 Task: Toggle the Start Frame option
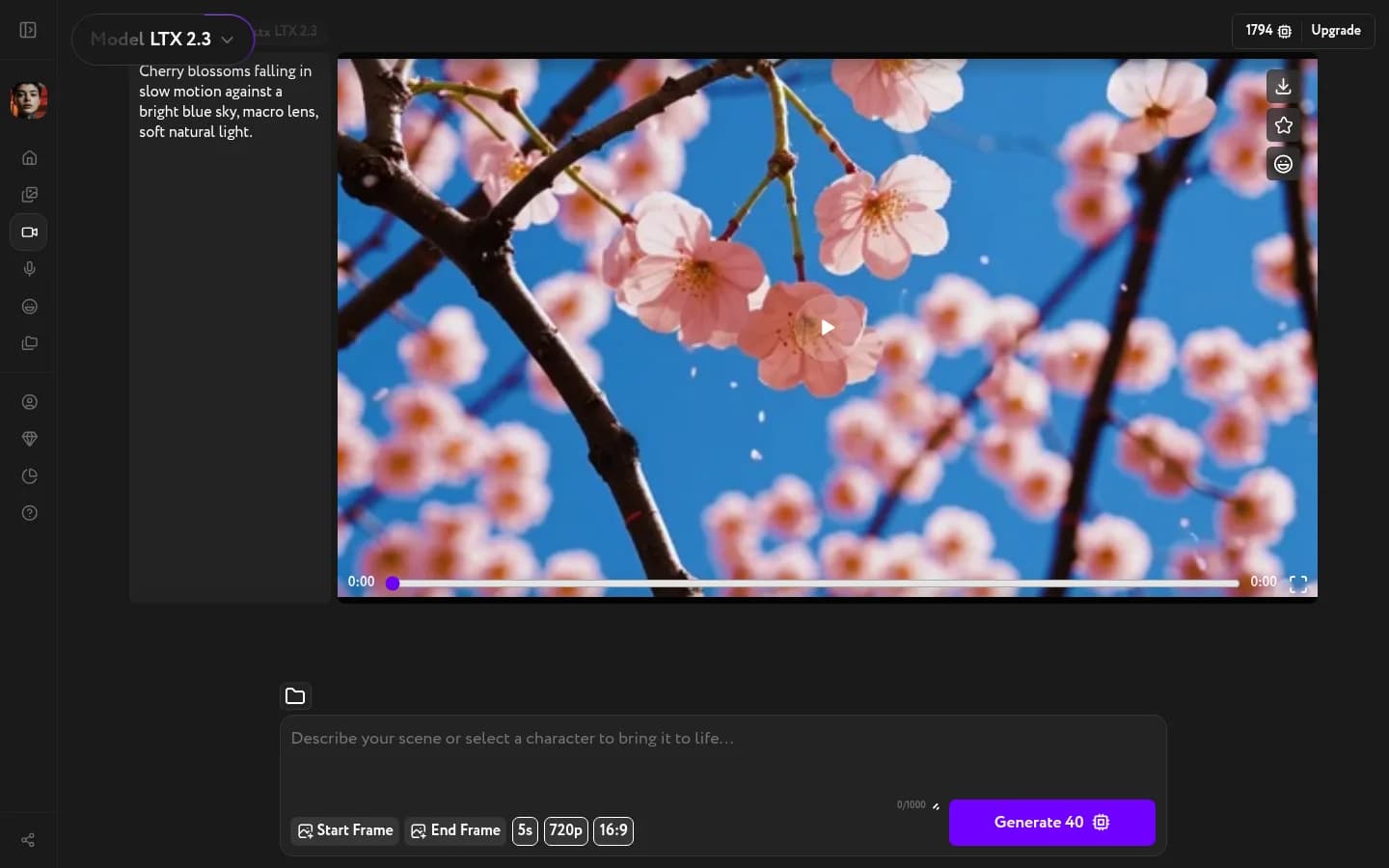click(344, 830)
